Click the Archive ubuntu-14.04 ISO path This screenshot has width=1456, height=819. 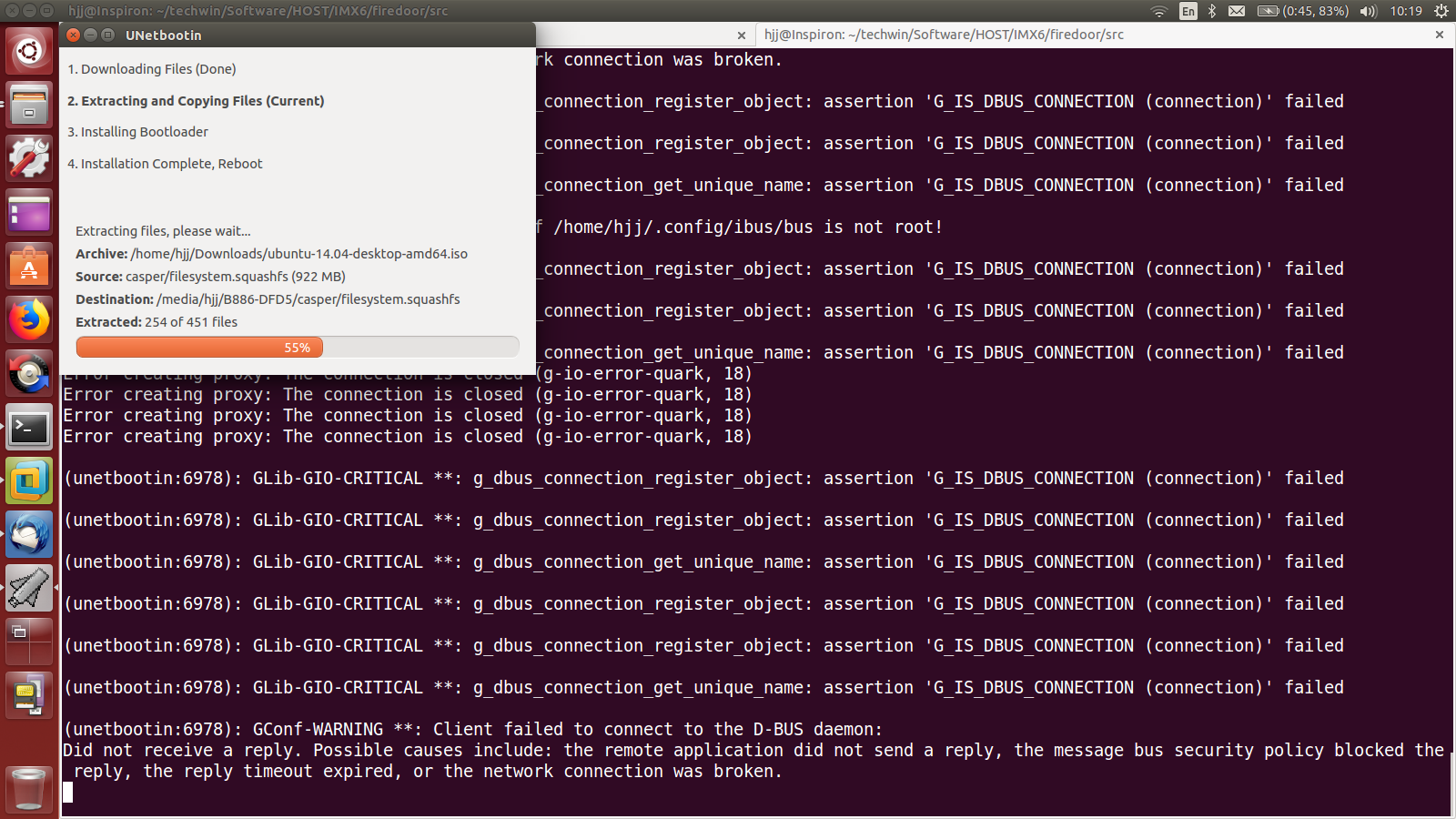pos(271,254)
